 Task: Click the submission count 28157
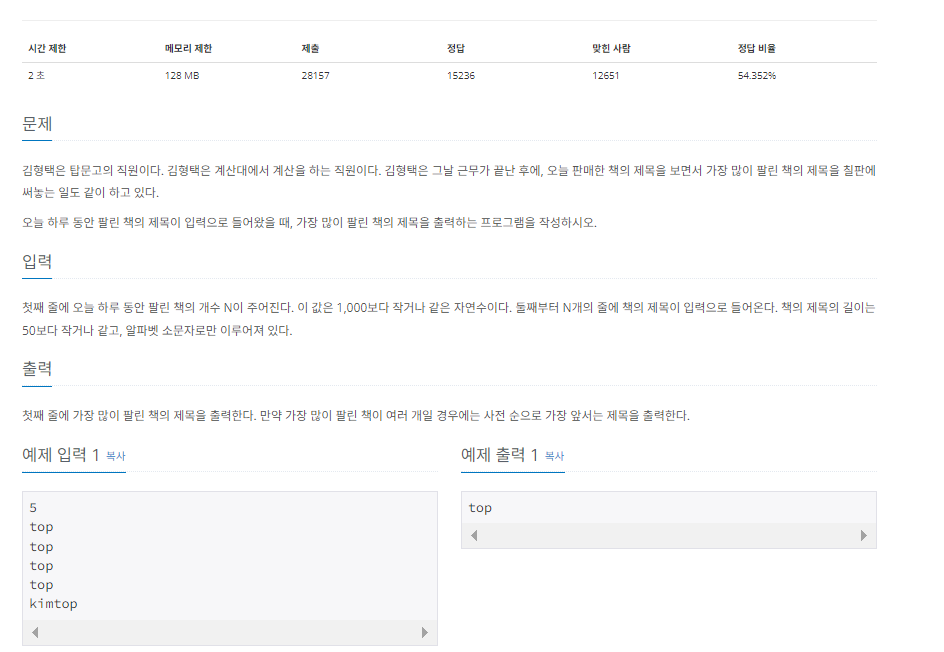315,75
